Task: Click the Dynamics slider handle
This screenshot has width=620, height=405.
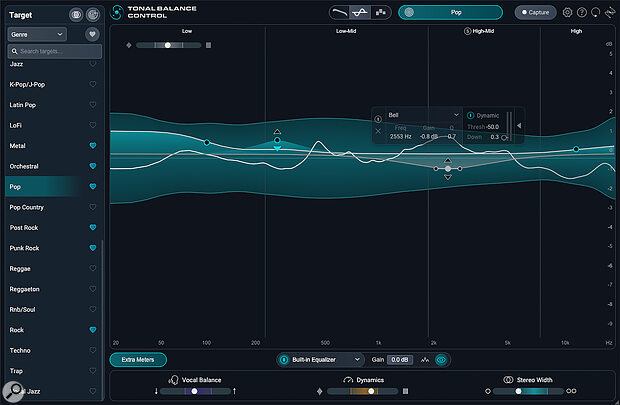Action: click(371, 391)
